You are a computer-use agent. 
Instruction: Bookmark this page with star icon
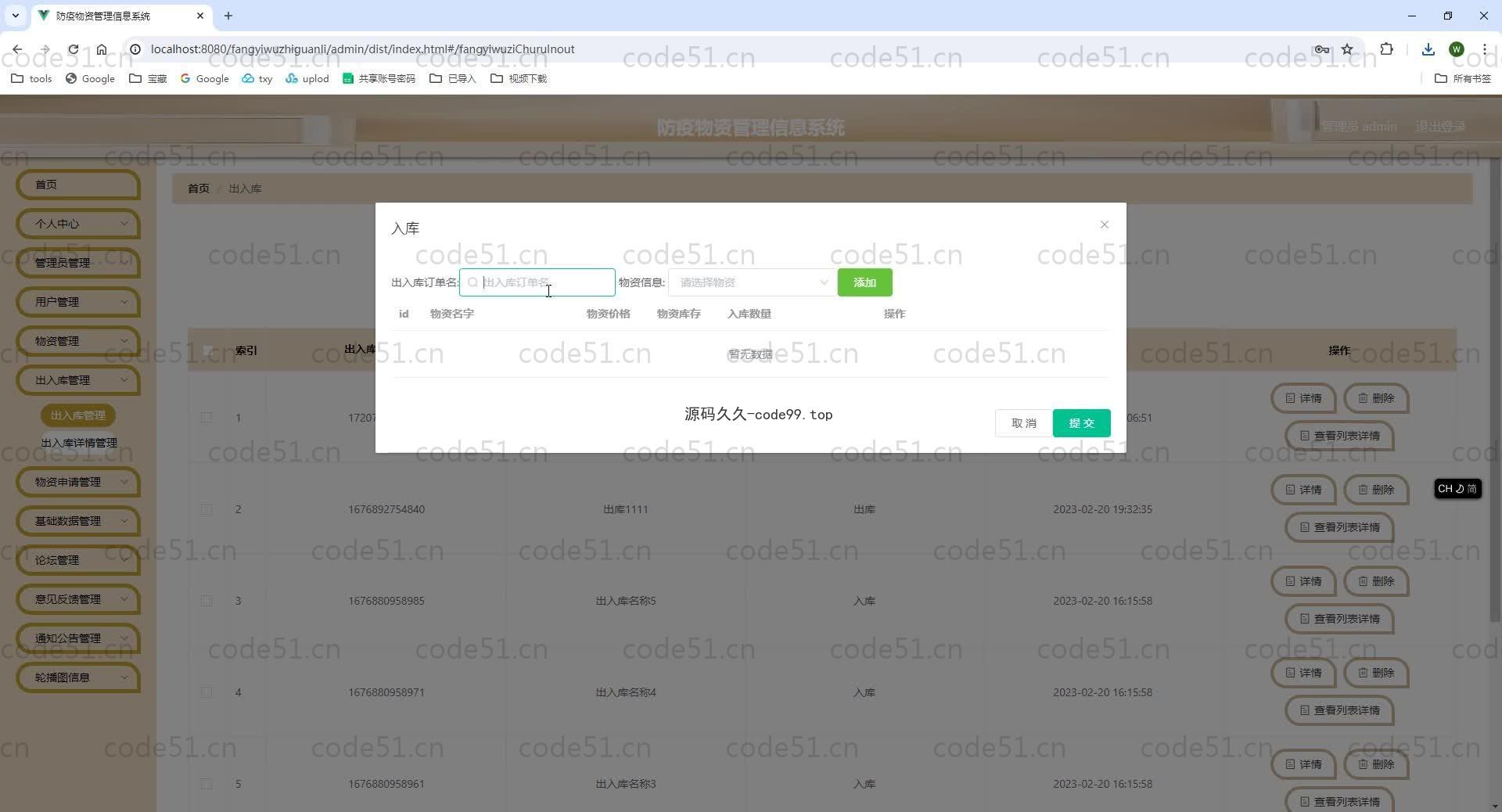(x=1347, y=49)
